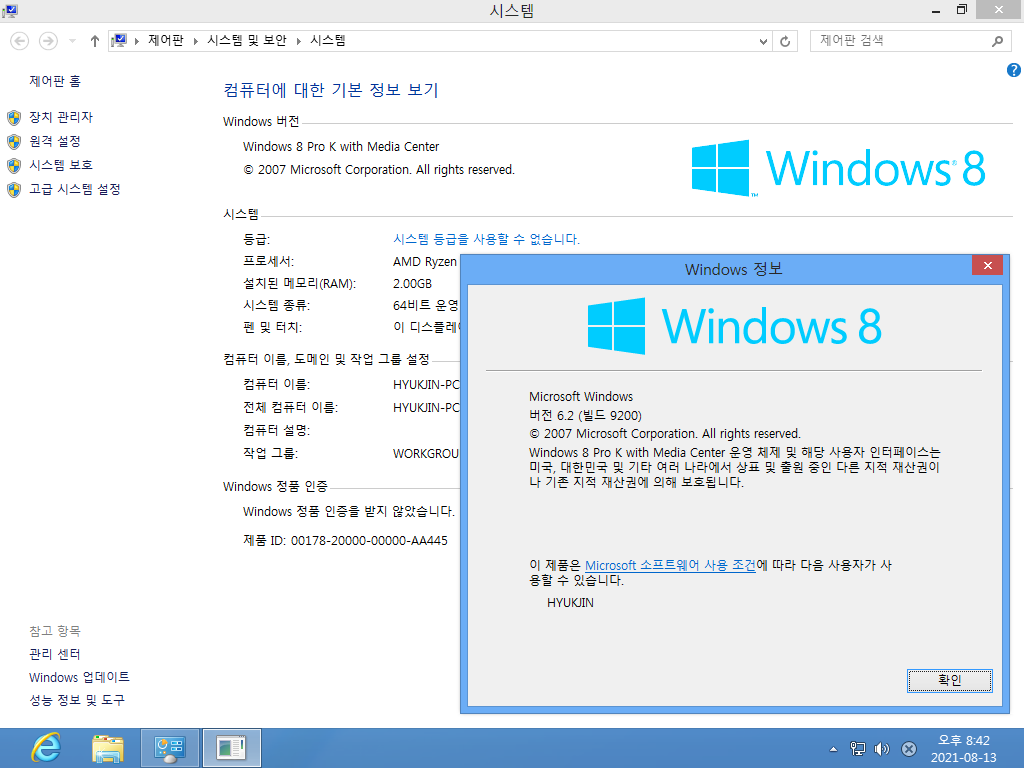
Task: Refresh the address bar location
Action: click(x=785, y=41)
